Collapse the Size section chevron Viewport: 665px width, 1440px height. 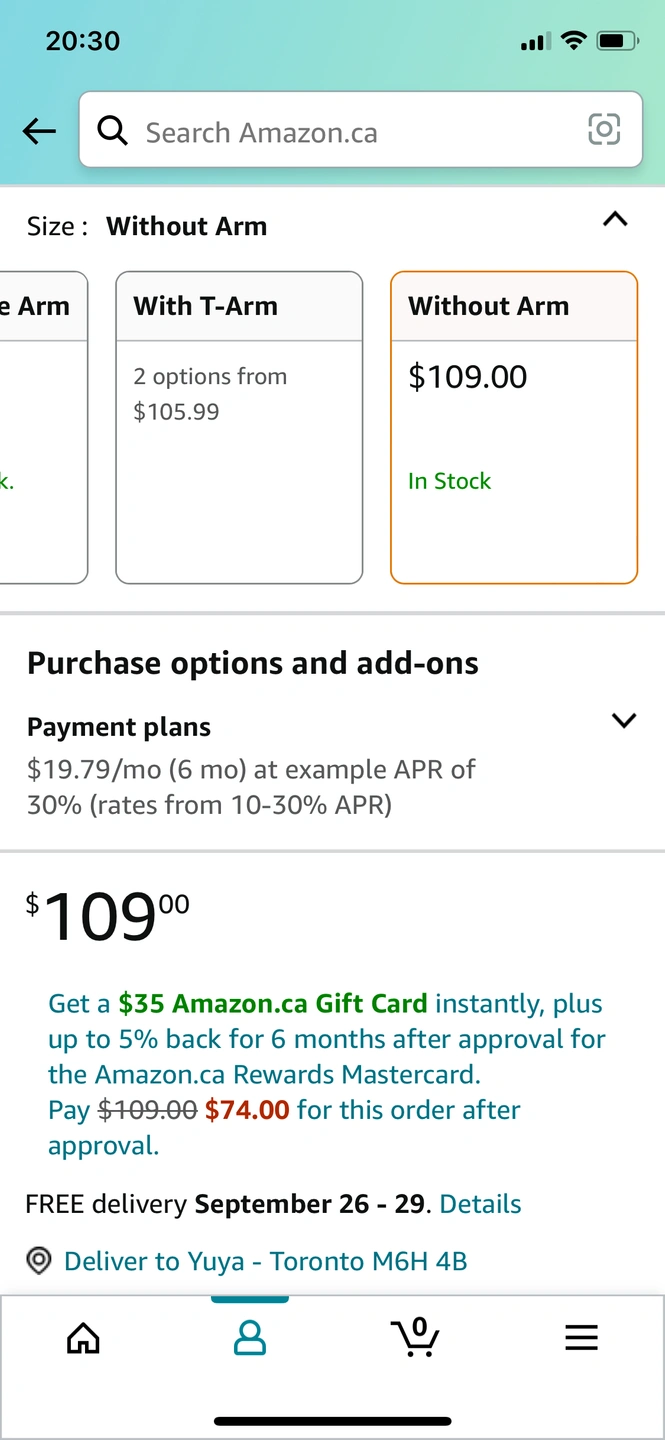click(x=616, y=220)
